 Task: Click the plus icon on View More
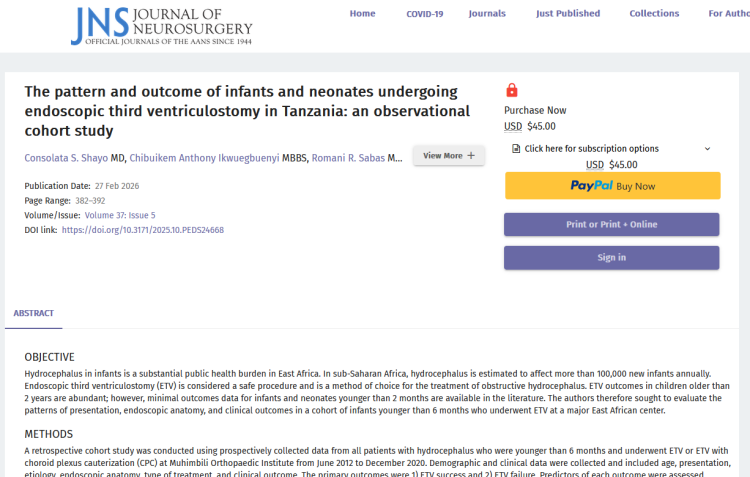pyautogui.click(x=471, y=155)
